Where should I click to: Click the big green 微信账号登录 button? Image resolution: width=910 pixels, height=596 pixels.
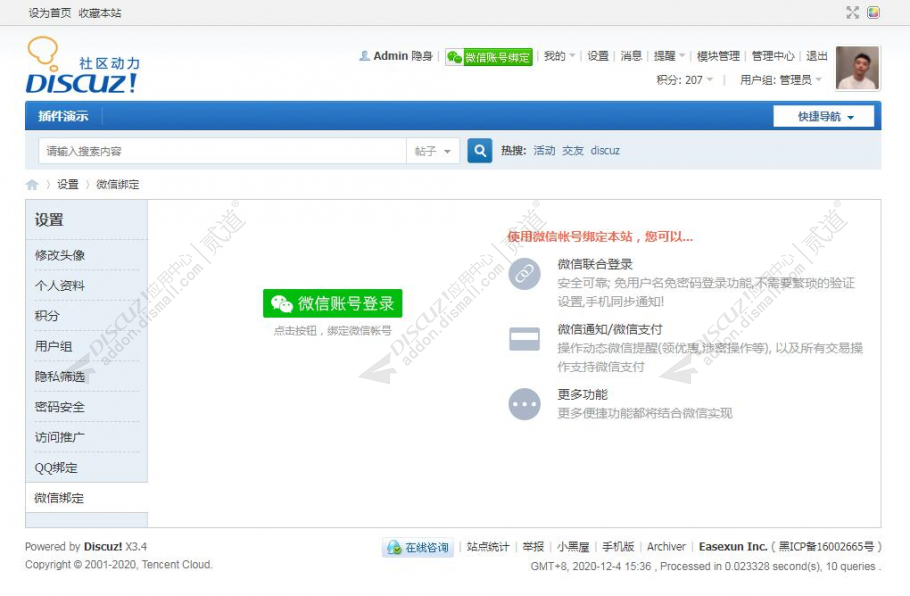(x=333, y=304)
